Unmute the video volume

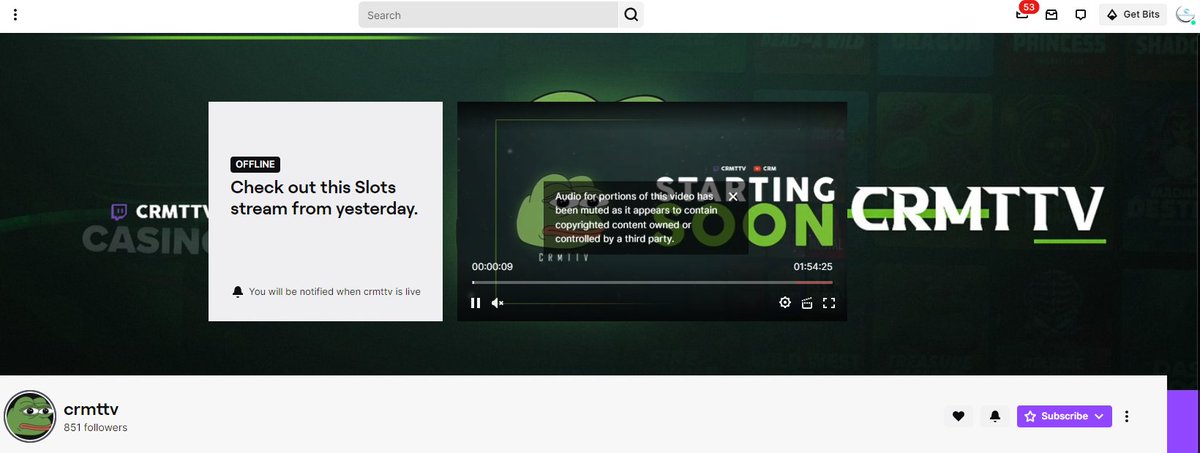tap(498, 303)
